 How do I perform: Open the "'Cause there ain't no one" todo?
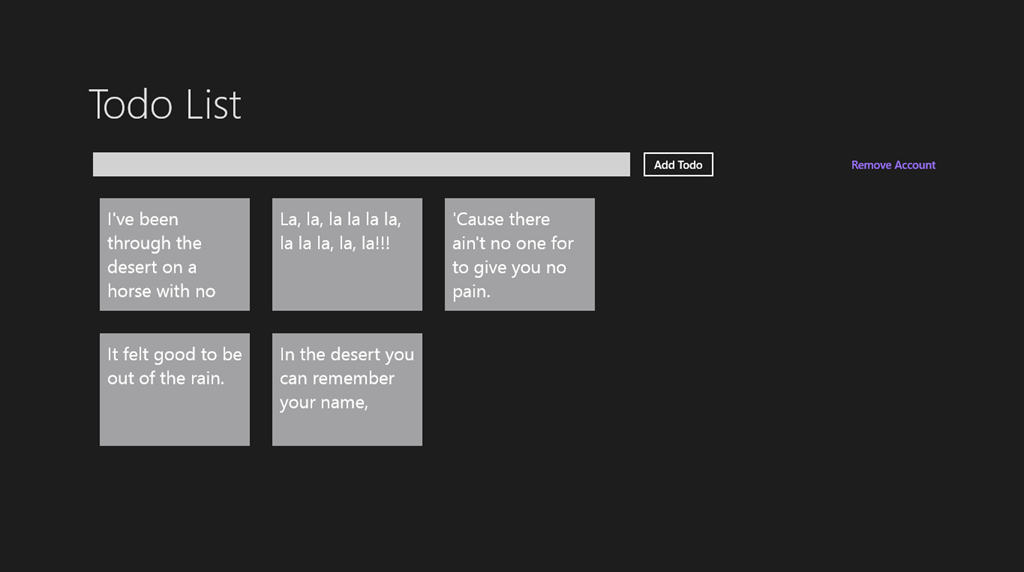pos(519,255)
